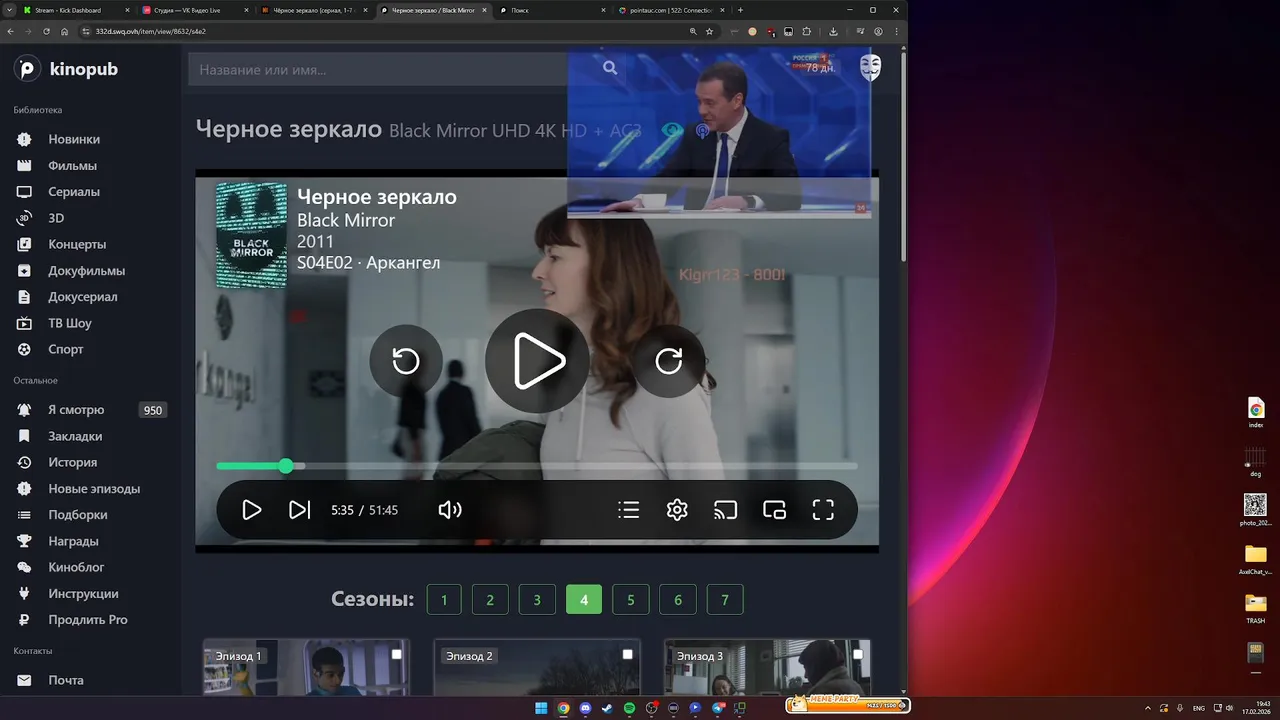Image resolution: width=1280 pixels, height=720 pixels.
Task: Mark Эпизод 3 checkbox as watched
Action: (859, 654)
